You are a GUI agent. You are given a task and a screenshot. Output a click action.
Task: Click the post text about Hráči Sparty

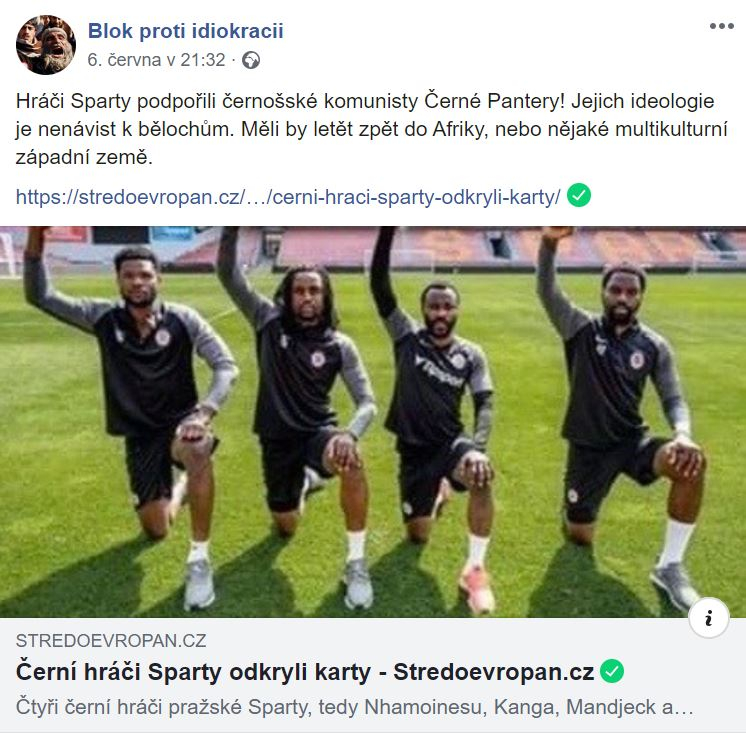(372, 129)
